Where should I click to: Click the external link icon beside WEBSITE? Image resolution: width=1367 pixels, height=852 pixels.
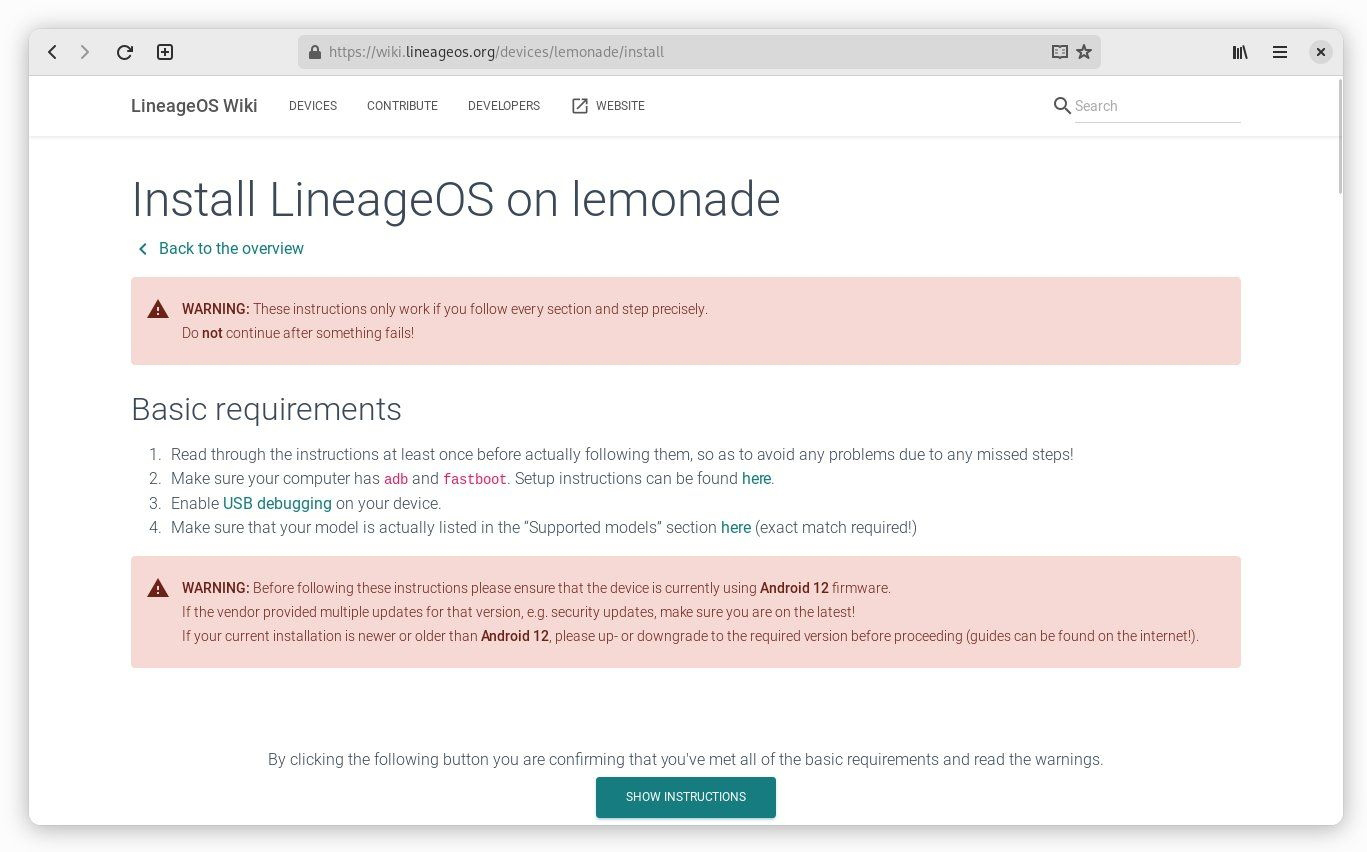580,106
